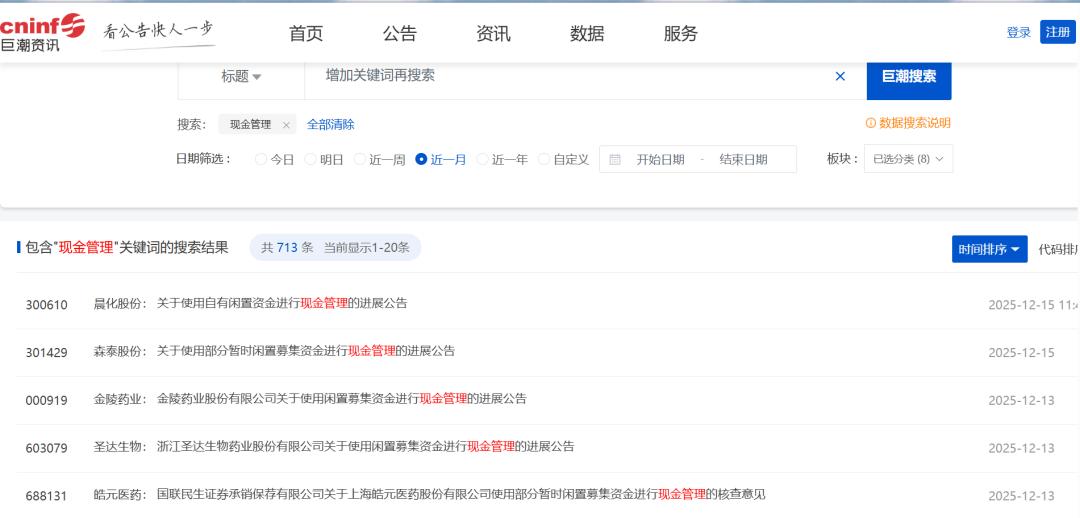Image resolution: width=1080 pixels, height=518 pixels.
Task: Open the 数据 navigation menu
Action: (x=587, y=33)
